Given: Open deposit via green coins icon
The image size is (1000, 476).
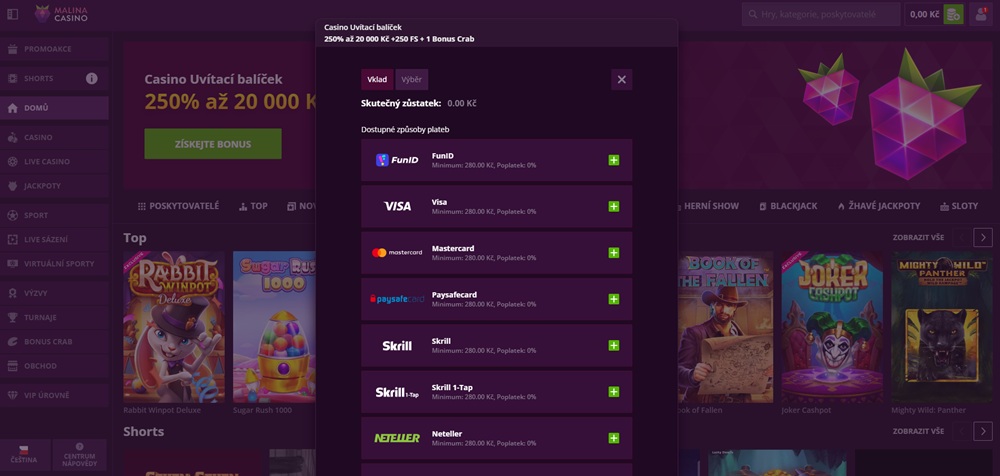Looking at the screenshot, I should coord(953,14).
